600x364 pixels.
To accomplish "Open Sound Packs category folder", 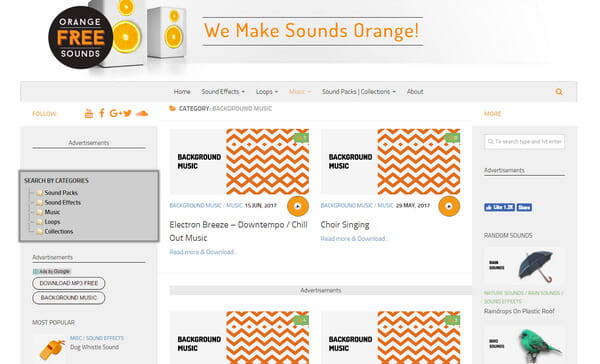I will (61, 193).
